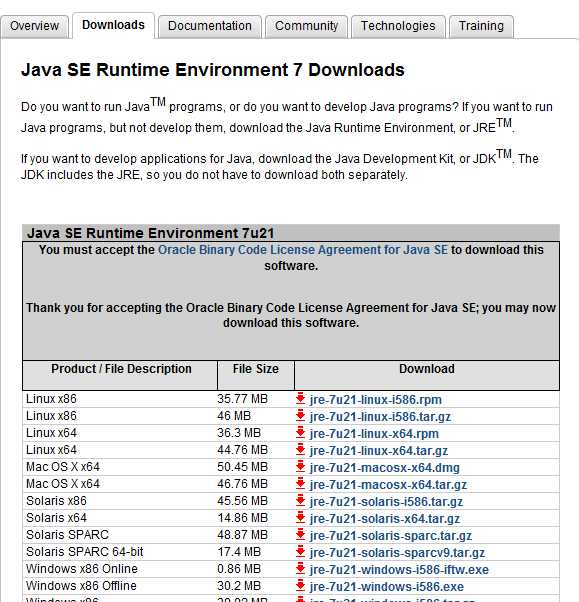Switch to the Documentation tab
Image resolution: width=579 pixels, height=602 pixels.
click(x=210, y=26)
